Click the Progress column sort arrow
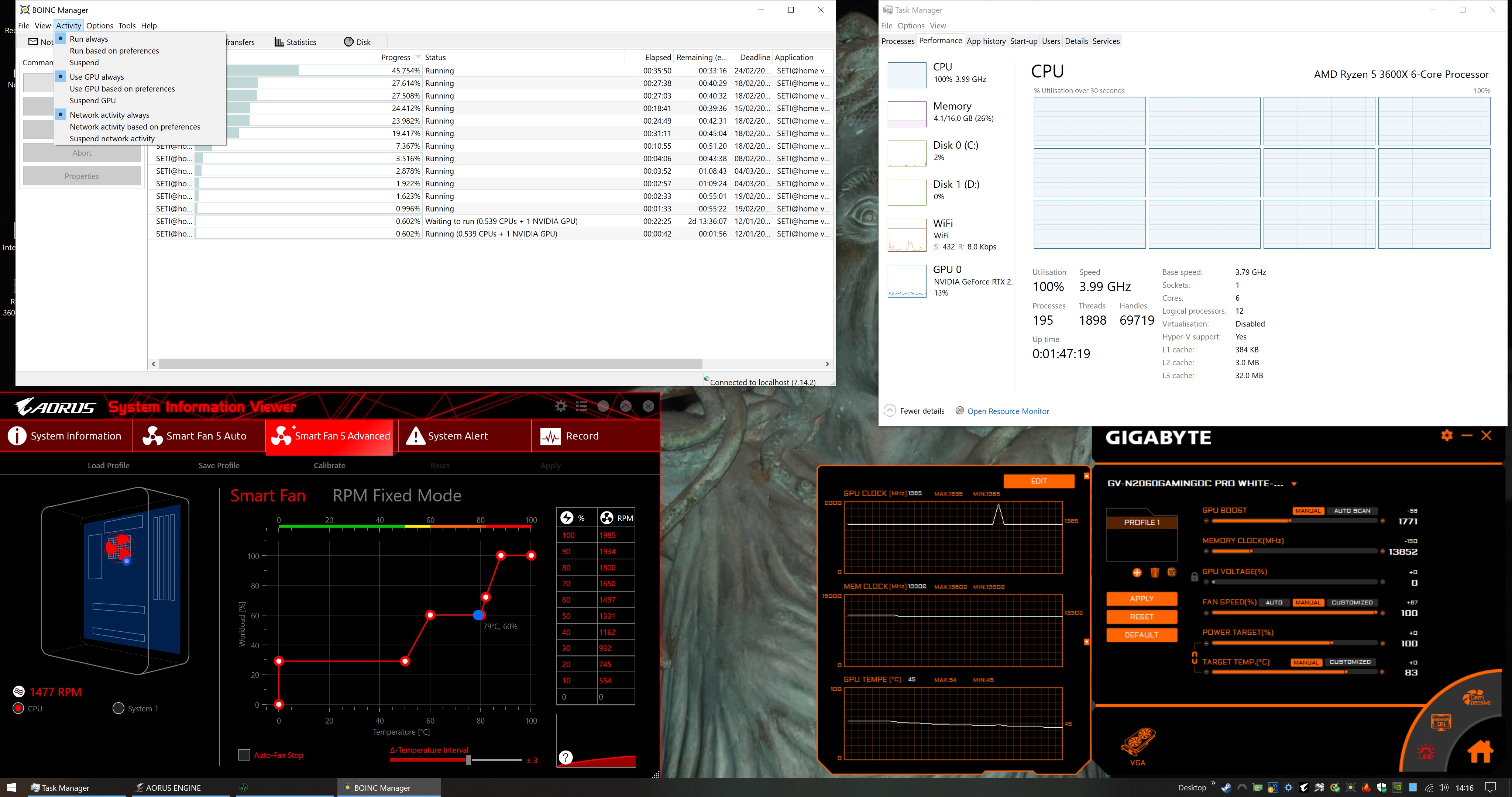This screenshot has height=797, width=1512. [x=418, y=57]
